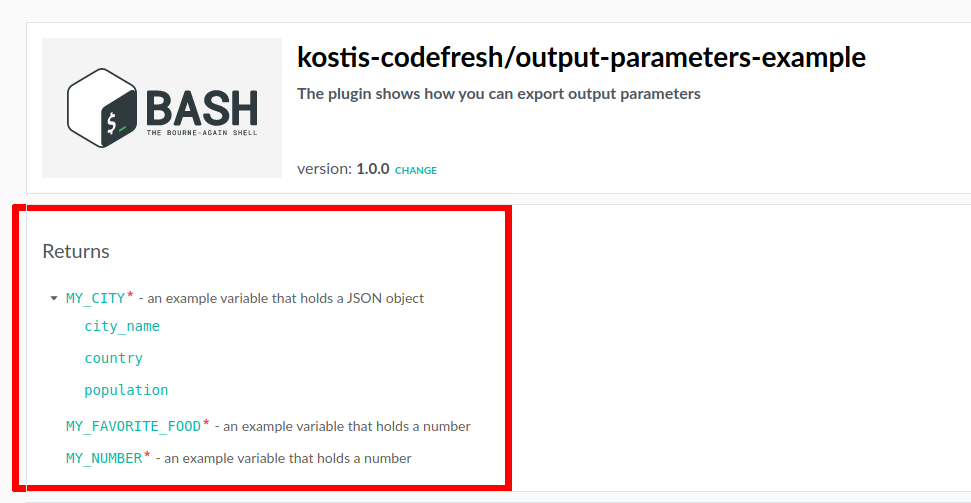
Task: Select the city_name property
Action: (x=122, y=326)
